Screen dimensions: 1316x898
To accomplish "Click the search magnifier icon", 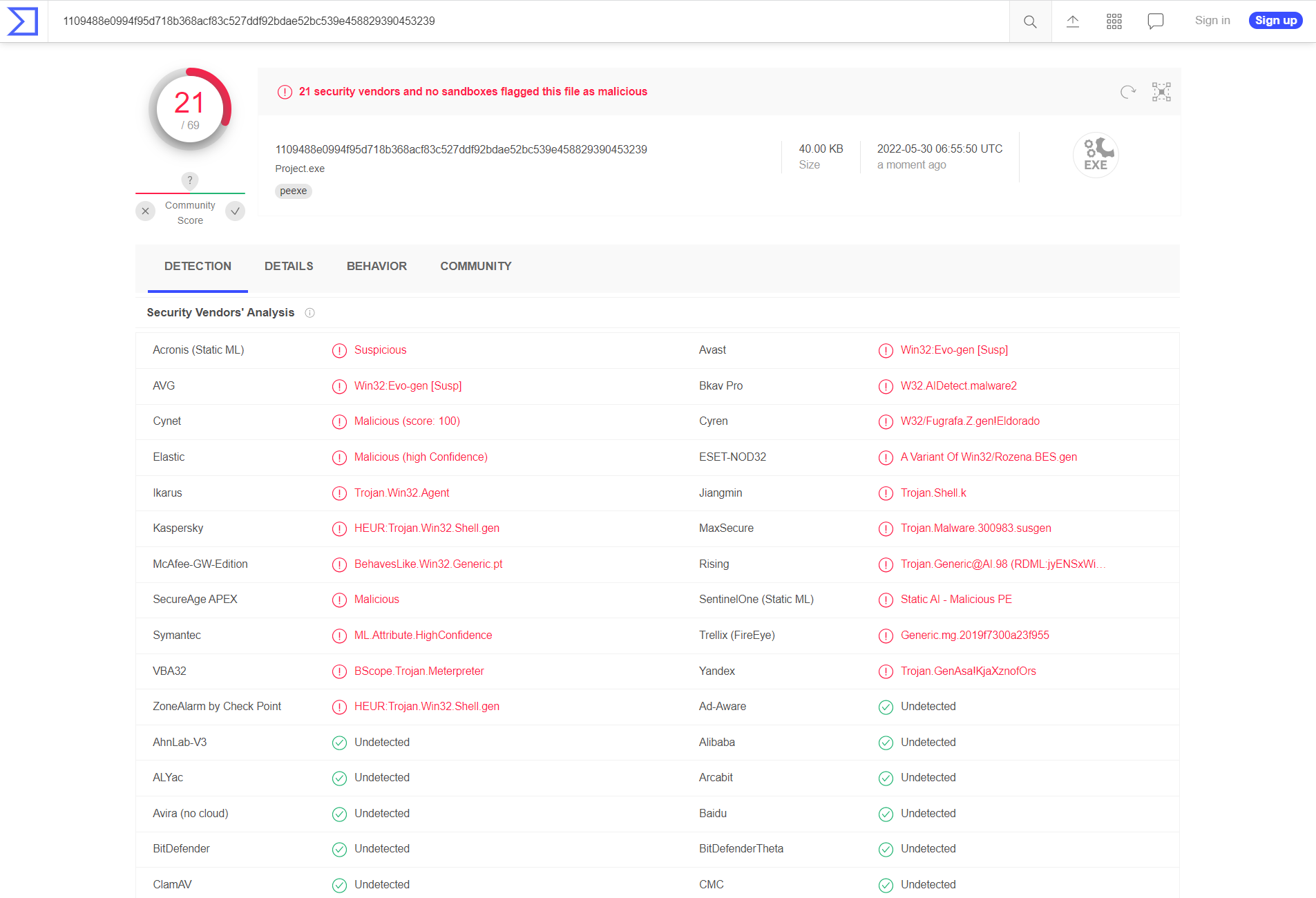I will [x=1030, y=21].
